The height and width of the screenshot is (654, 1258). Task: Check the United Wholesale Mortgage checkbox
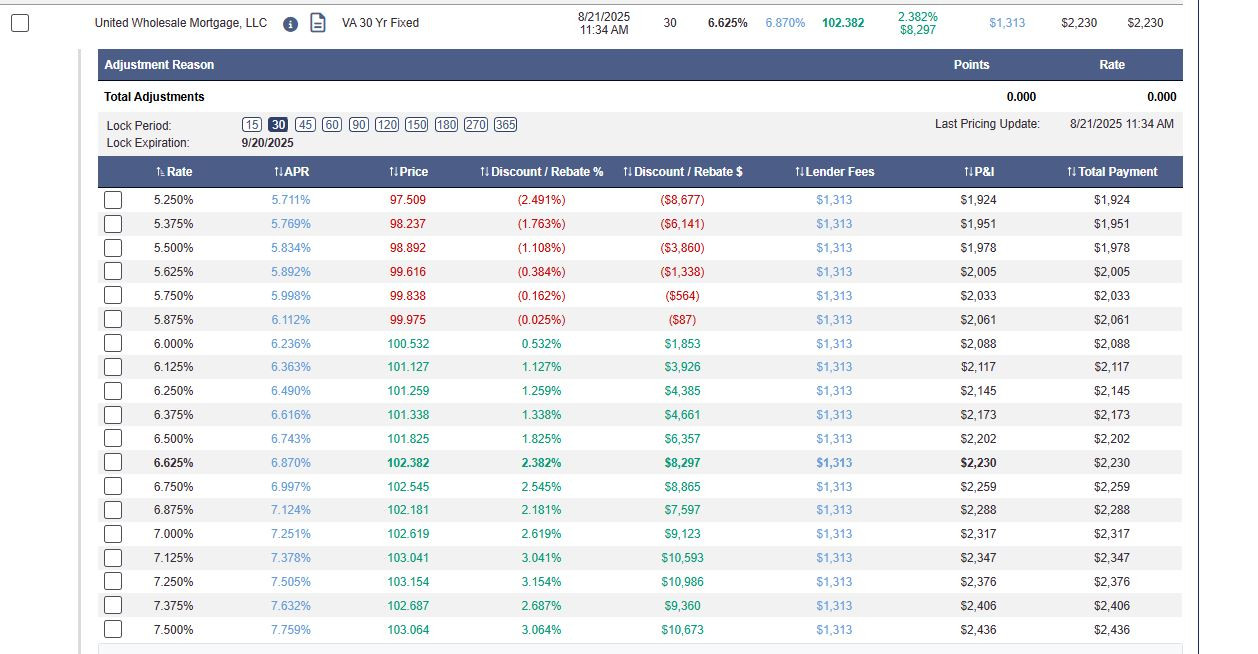click(x=20, y=23)
